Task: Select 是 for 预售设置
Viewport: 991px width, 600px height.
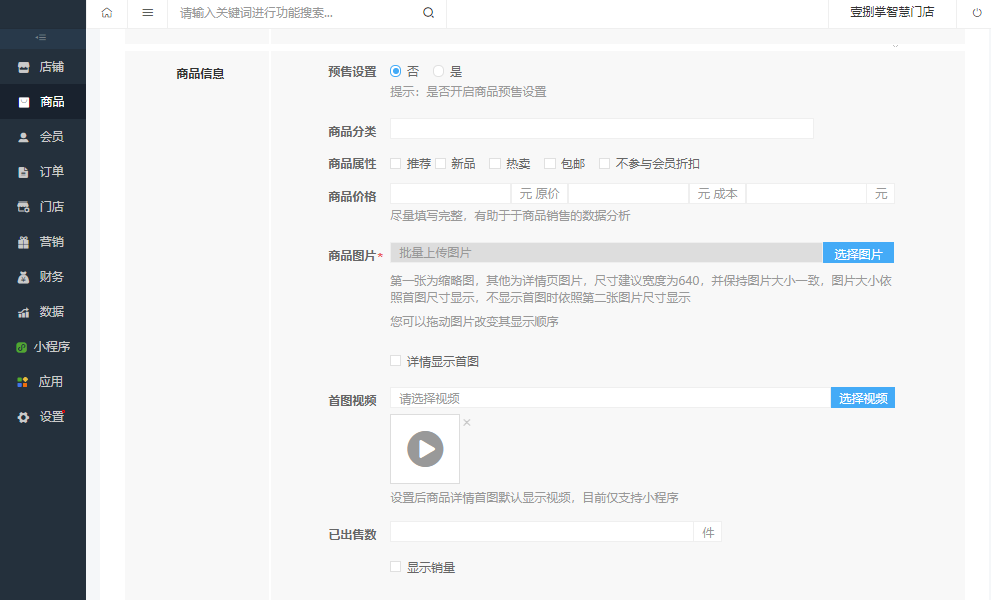Action: tap(438, 71)
